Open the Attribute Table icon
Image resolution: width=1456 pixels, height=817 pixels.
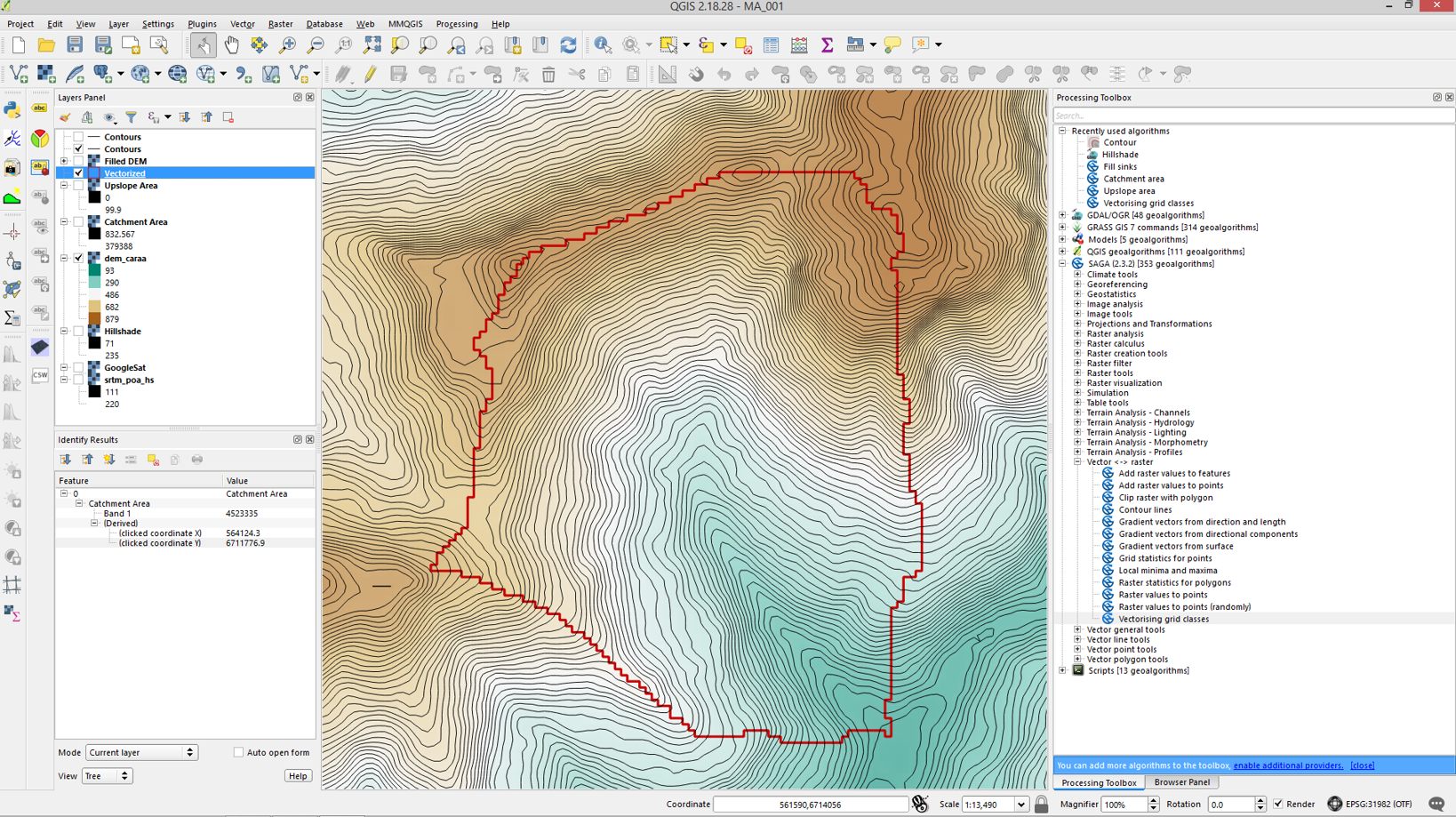(771, 44)
